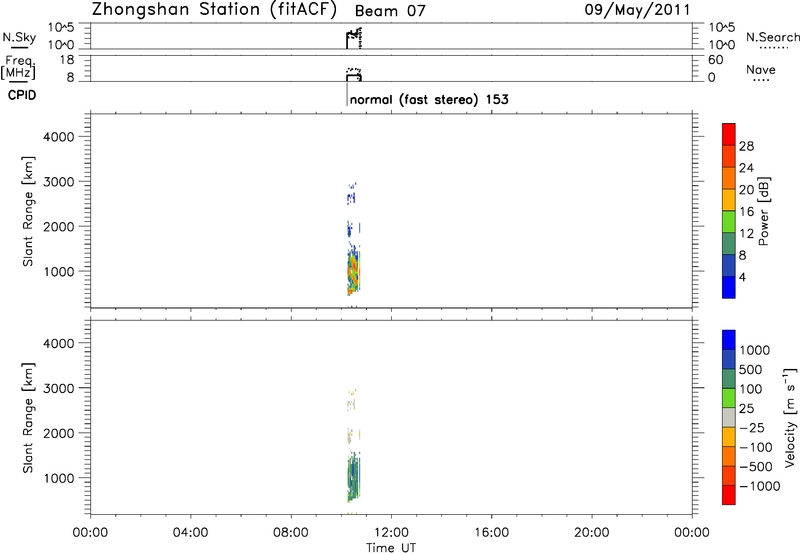Viewport: 800px width, 554px height.
Task: Click the 'Freq. [MHz]' axis label
Action: coord(18,67)
